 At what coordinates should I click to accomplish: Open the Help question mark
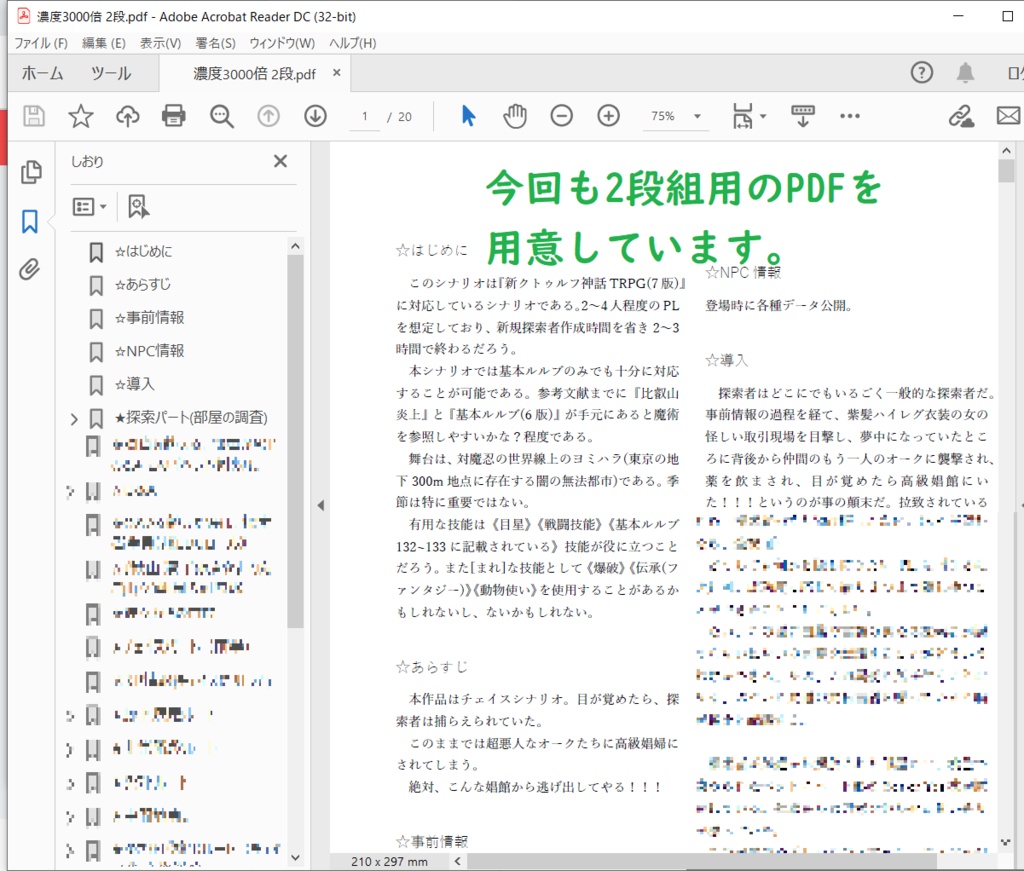tap(921, 72)
